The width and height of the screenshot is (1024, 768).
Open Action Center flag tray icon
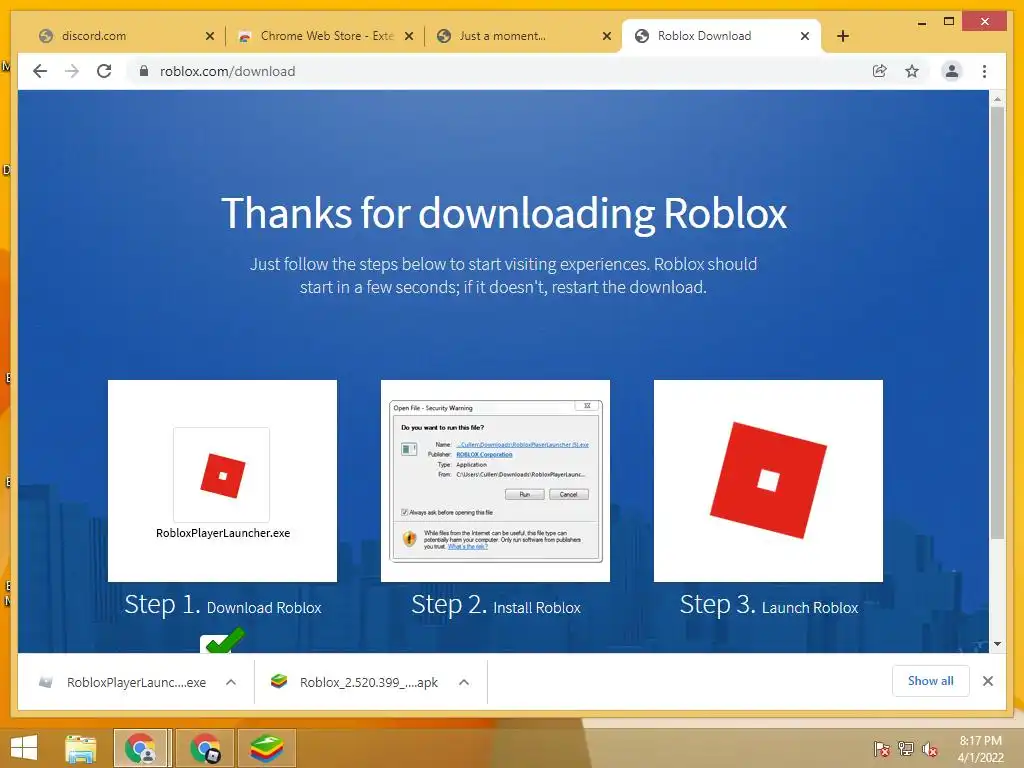tap(881, 748)
